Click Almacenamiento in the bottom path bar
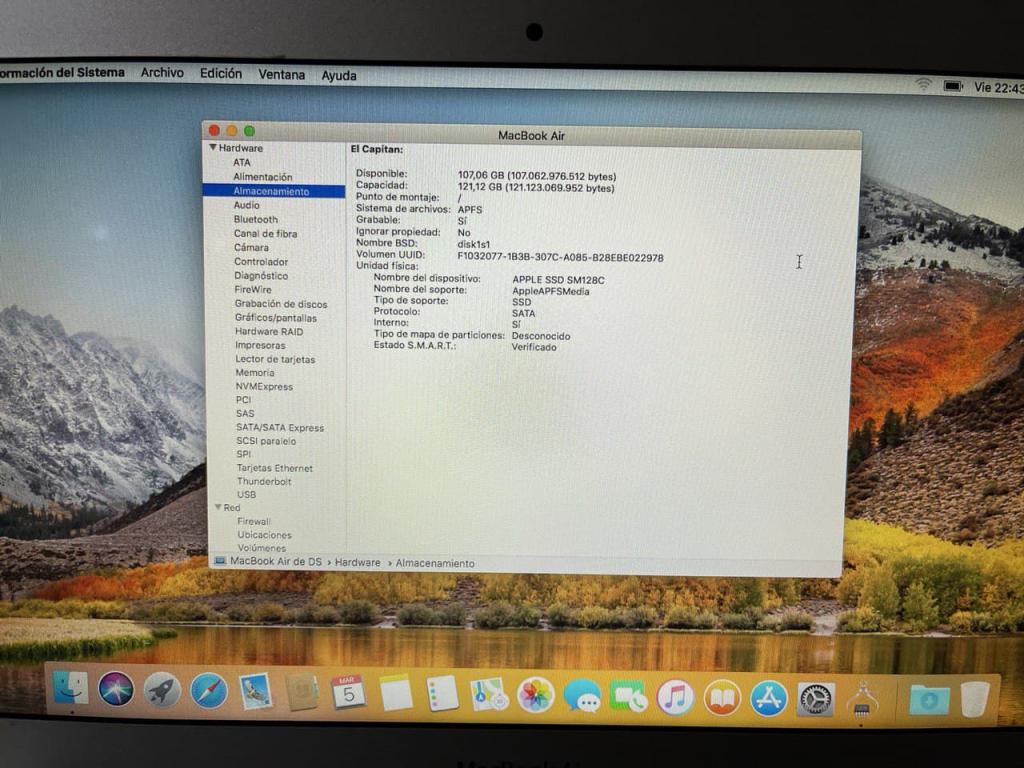Viewport: 1024px width, 768px height. [435, 563]
